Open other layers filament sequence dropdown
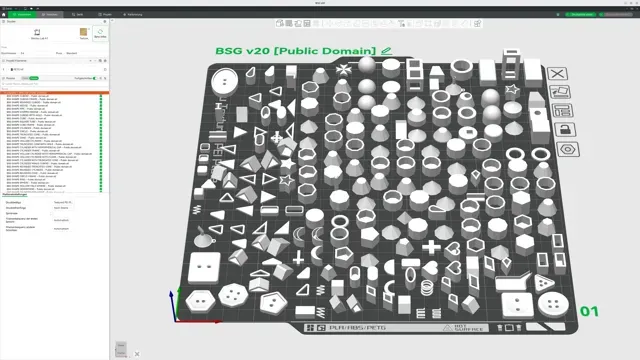Screen dimensions: 640x360 click(x=63, y=229)
